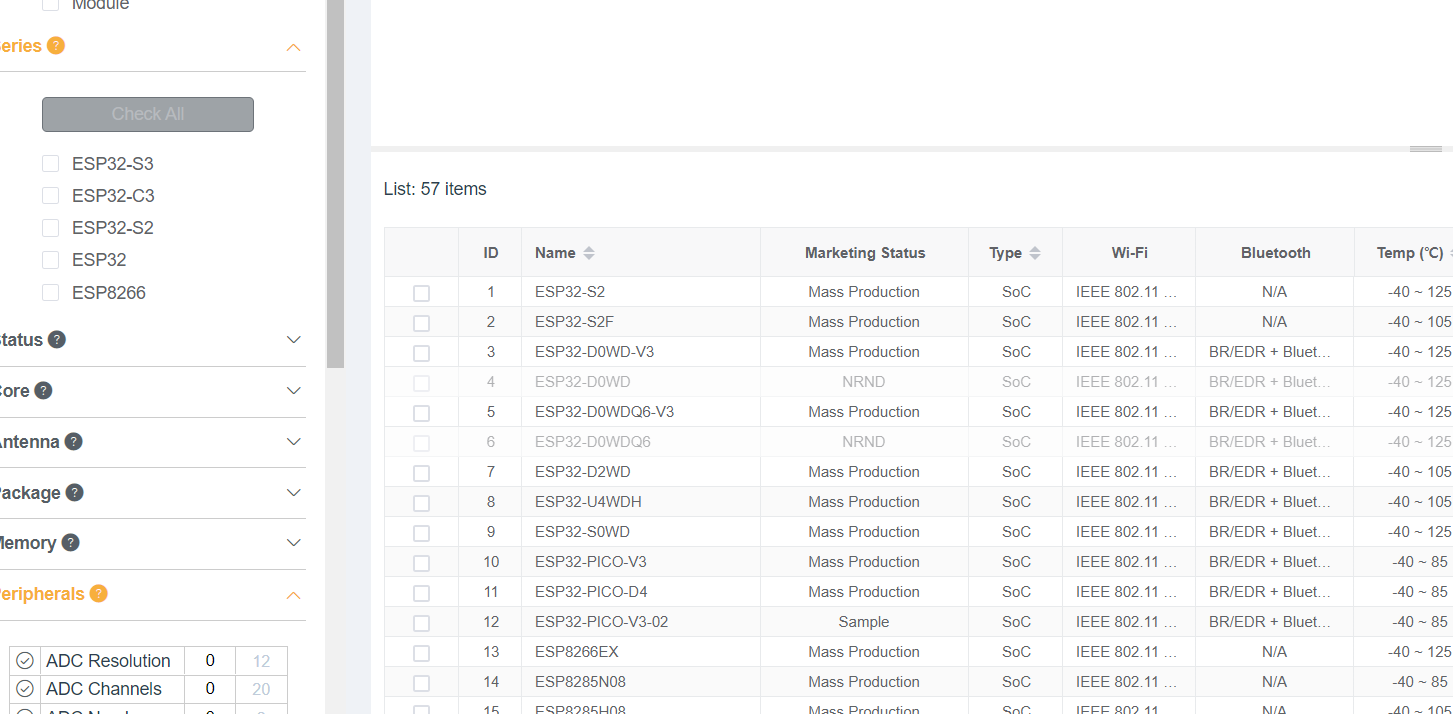Tick the ESP32-S2 series checkbox
The width and height of the screenshot is (1453, 714).
tap(50, 227)
